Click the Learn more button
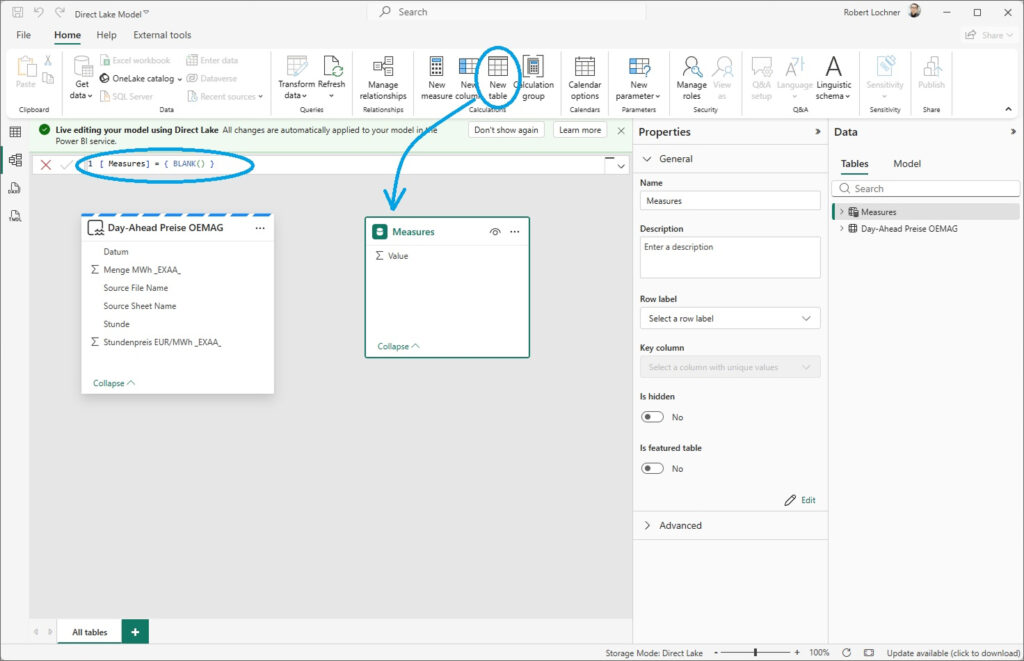The height and width of the screenshot is (661, 1024). (x=580, y=130)
